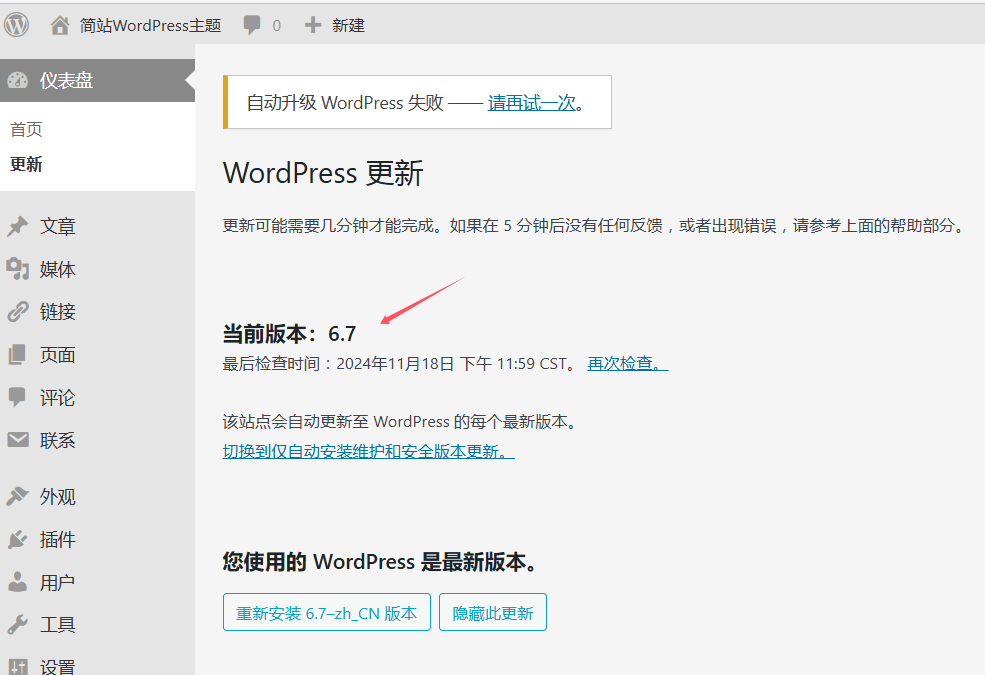
Task: Click the 最后检查时间 timestamp text
Action: pos(399,364)
